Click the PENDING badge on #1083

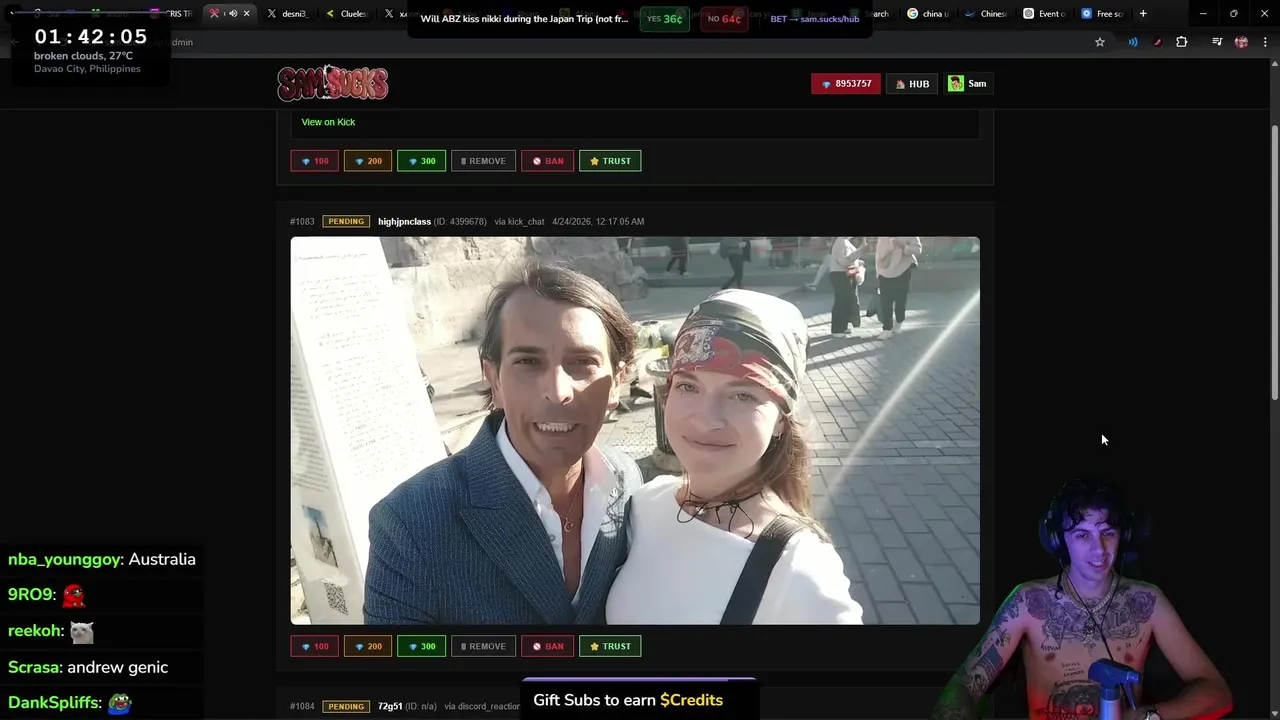pos(346,221)
